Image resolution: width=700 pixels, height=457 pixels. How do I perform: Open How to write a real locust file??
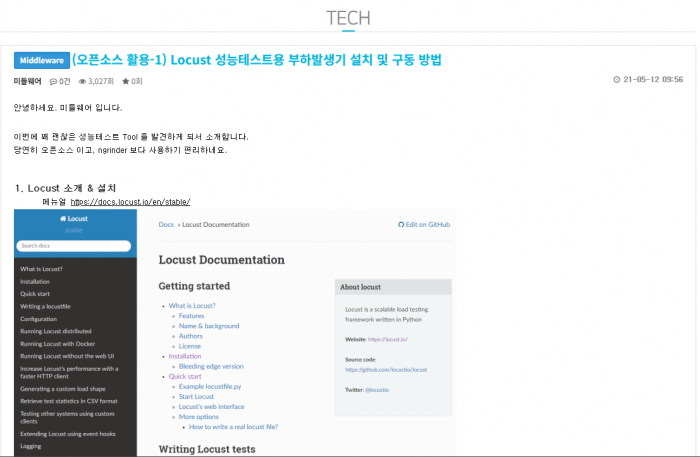[233, 427]
